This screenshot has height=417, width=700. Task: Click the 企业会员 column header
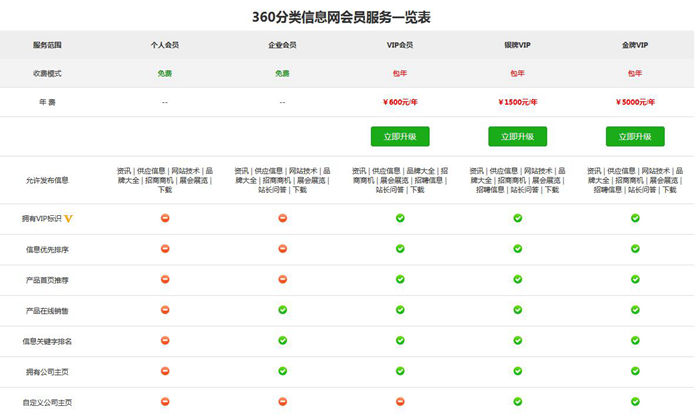[282, 45]
